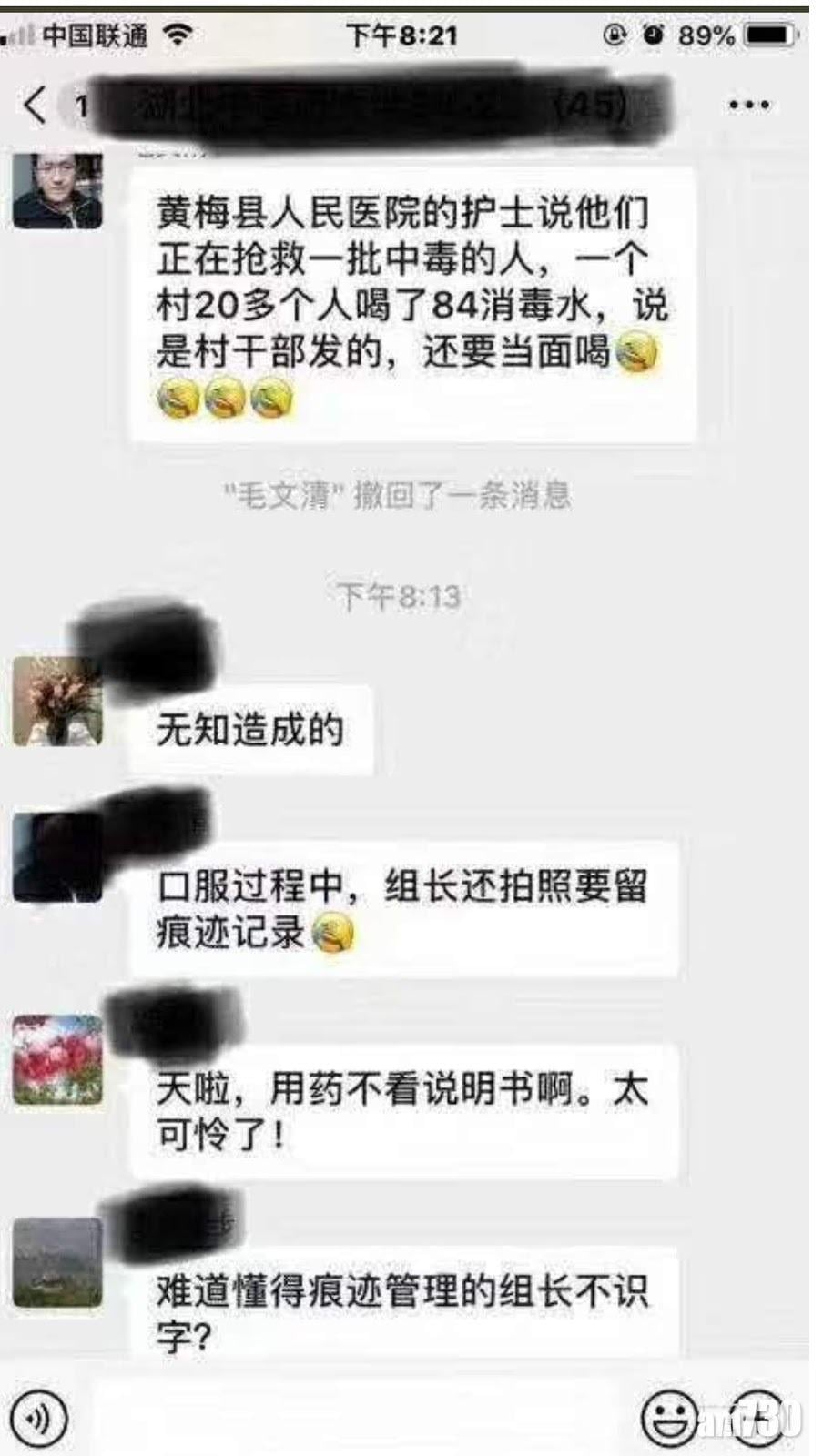Image resolution: width=823 pixels, height=1456 pixels.
Task: Select the 口服过程中 message bubble
Action: 404,909
